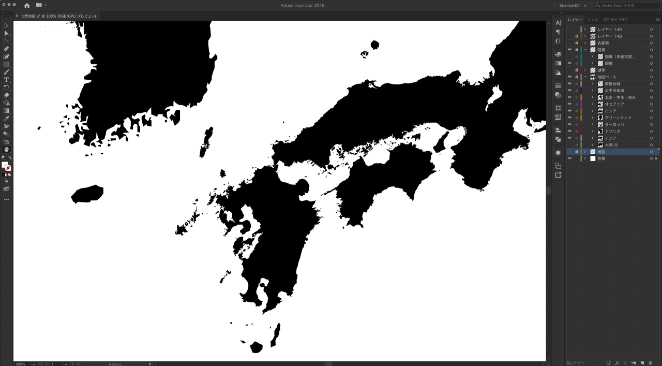Image resolution: width=662 pixels, height=366 pixels.
Task: Select the Eyedropper tool
Action: click(6, 119)
